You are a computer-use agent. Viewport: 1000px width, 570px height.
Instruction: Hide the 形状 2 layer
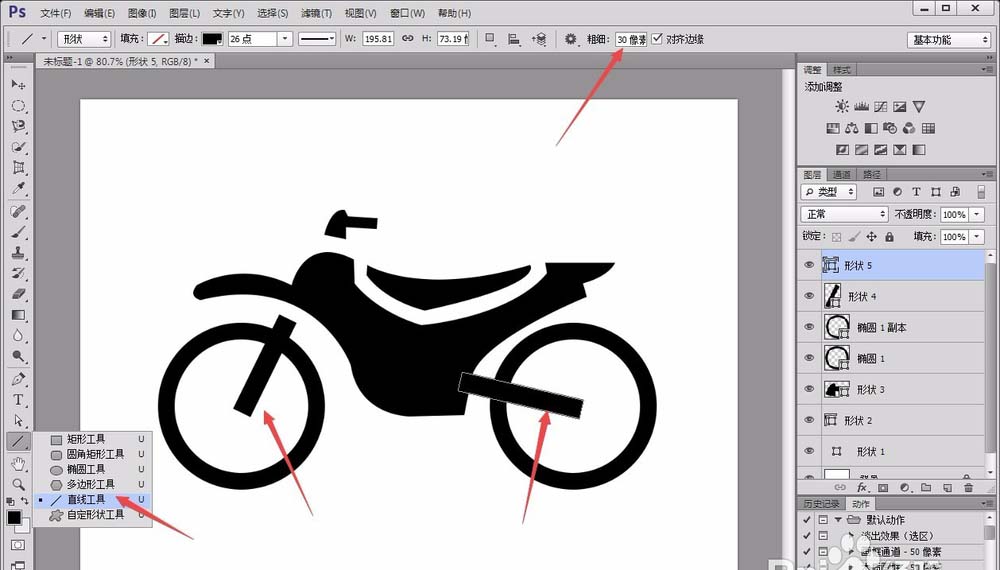809,420
